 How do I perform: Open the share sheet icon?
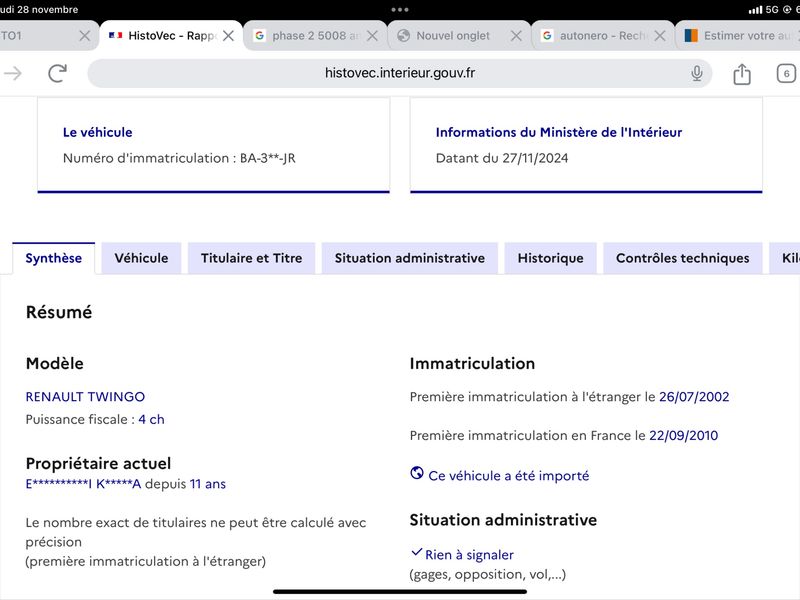point(742,74)
